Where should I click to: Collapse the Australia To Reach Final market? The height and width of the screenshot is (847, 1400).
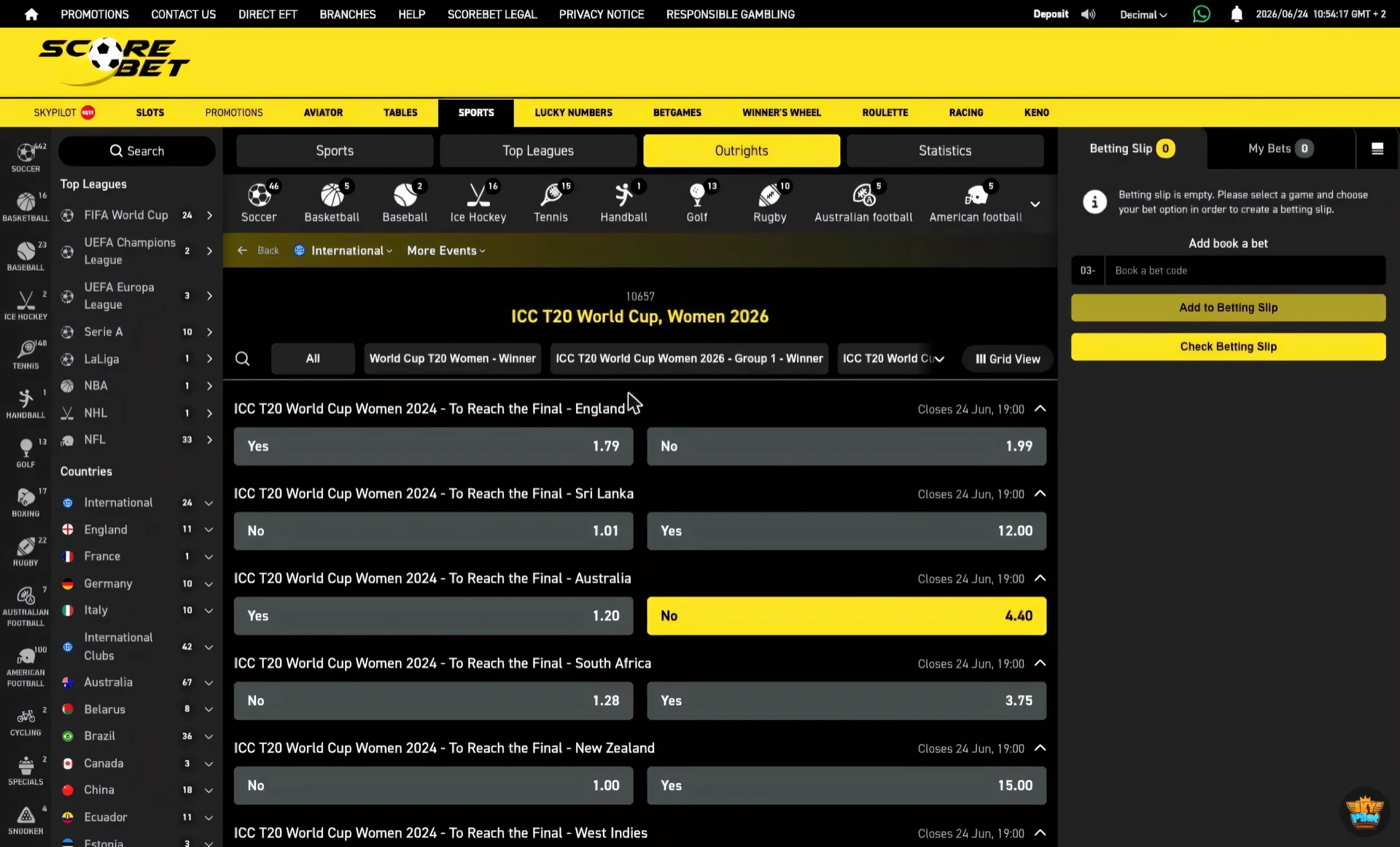1041,578
